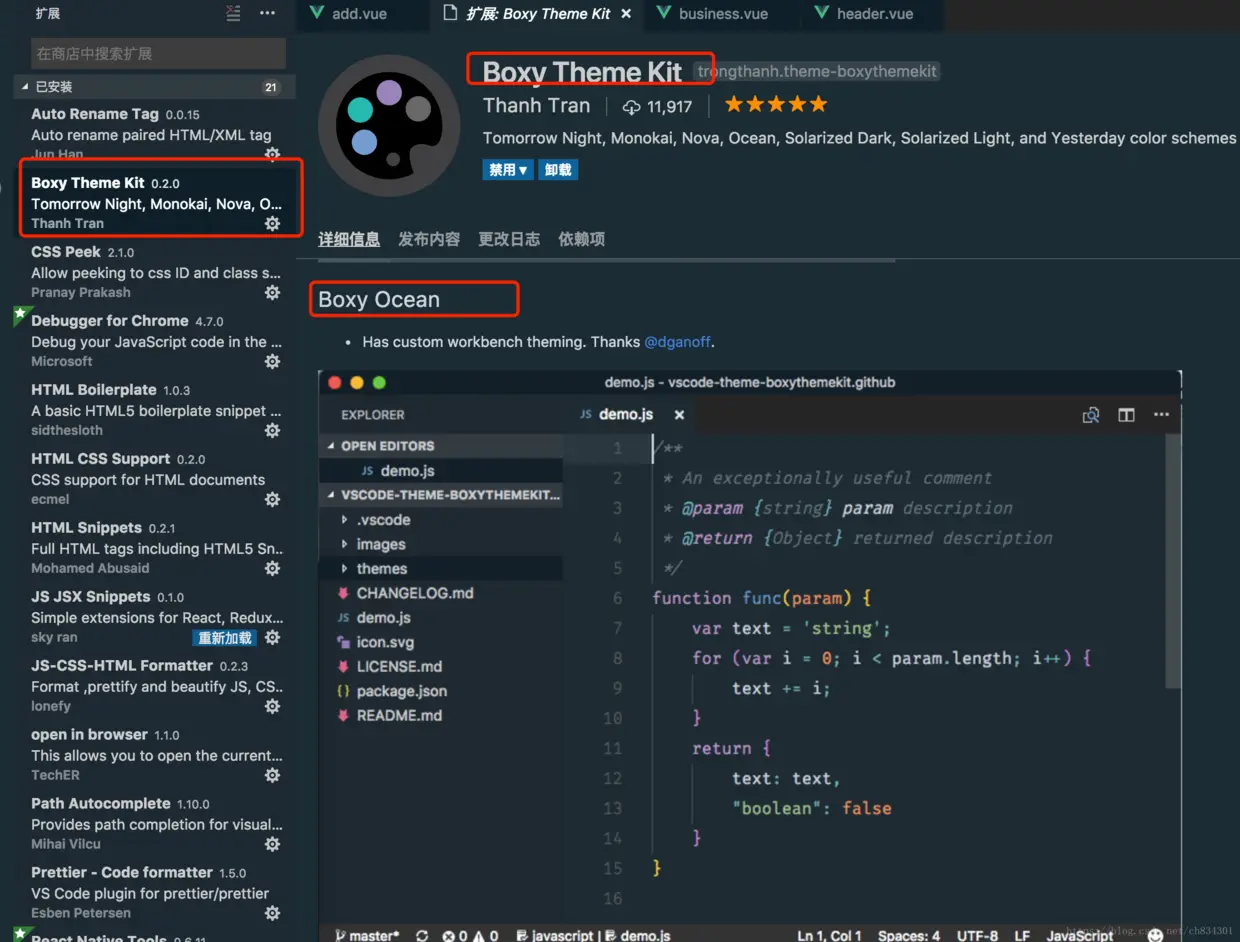Image resolution: width=1240 pixels, height=942 pixels.
Task: Click the download count cloud icon
Action: pos(631,106)
